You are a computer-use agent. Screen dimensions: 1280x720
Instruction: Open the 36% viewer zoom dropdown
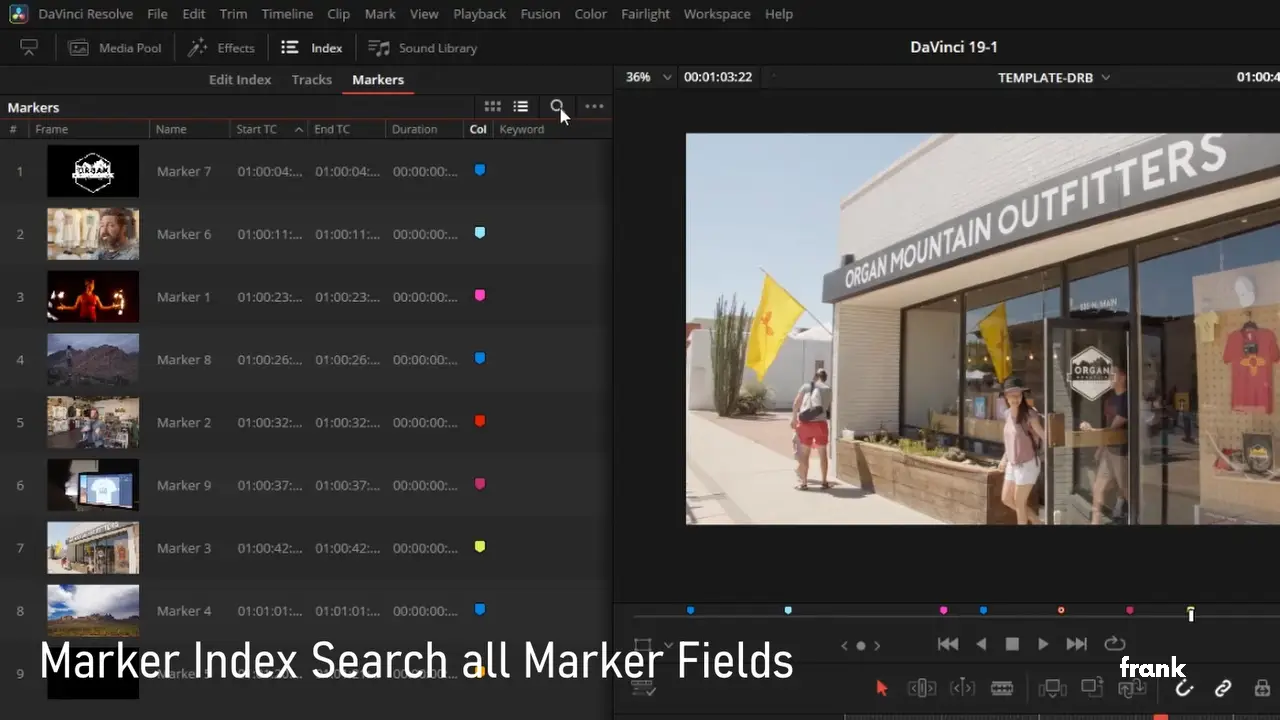[x=648, y=77]
